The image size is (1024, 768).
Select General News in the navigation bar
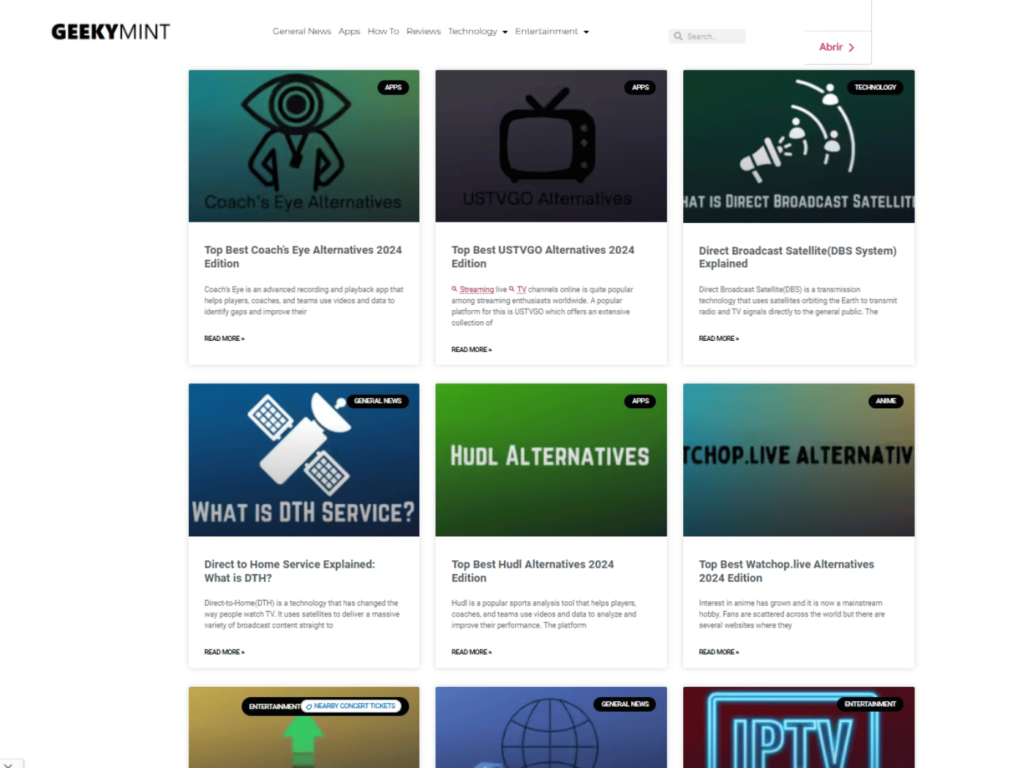302,31
